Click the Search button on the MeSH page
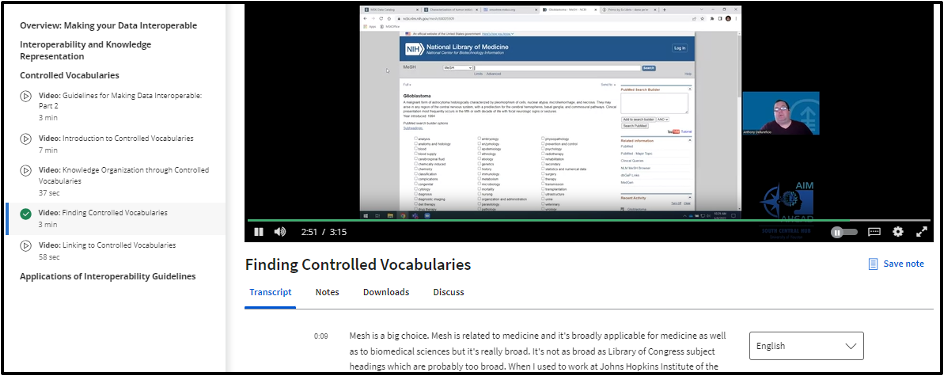Viewport: 944px width, 376px height. [x=648, y=68]
